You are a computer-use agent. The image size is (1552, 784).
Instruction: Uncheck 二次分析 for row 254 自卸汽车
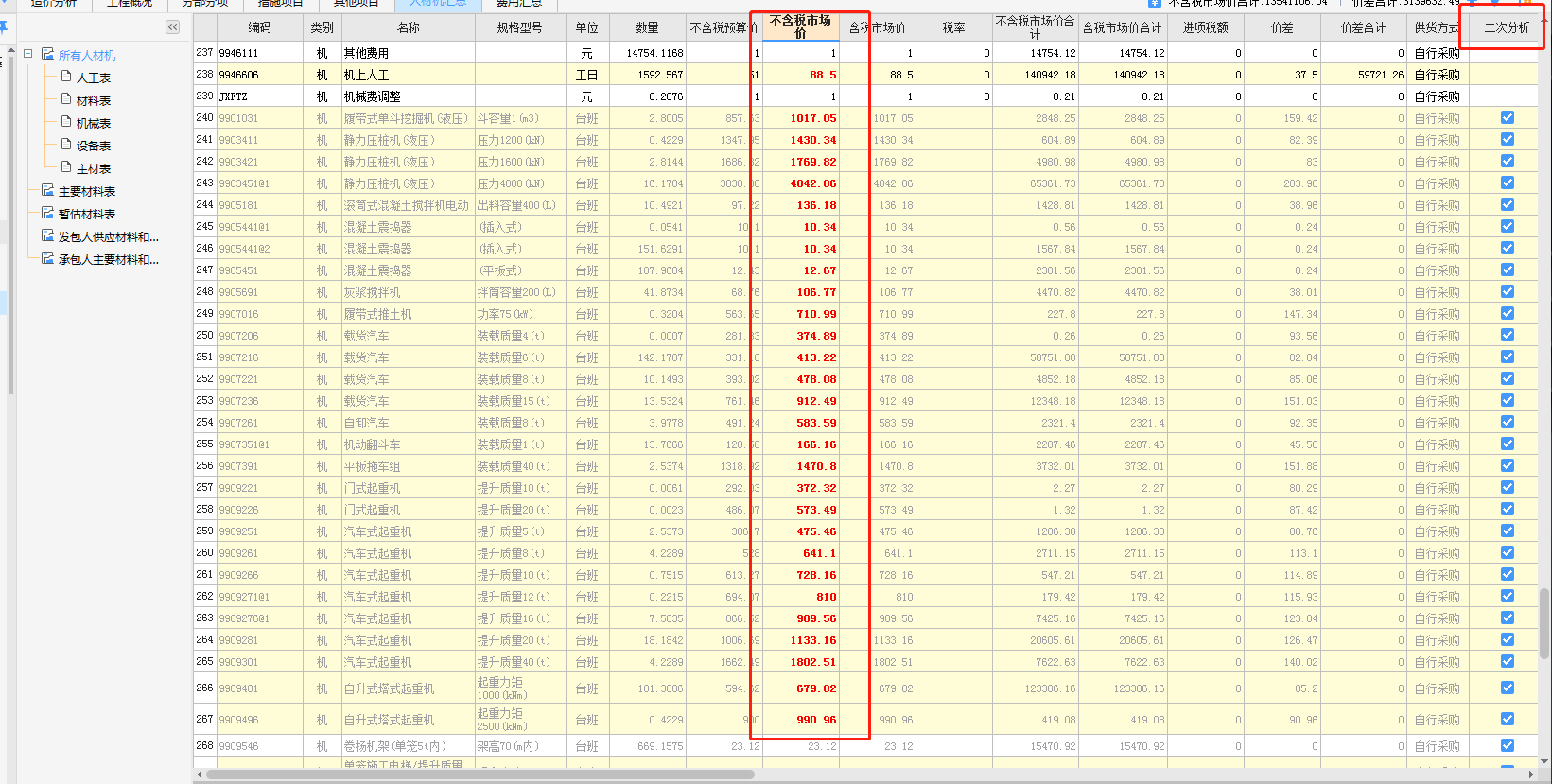coord(1508,422)
